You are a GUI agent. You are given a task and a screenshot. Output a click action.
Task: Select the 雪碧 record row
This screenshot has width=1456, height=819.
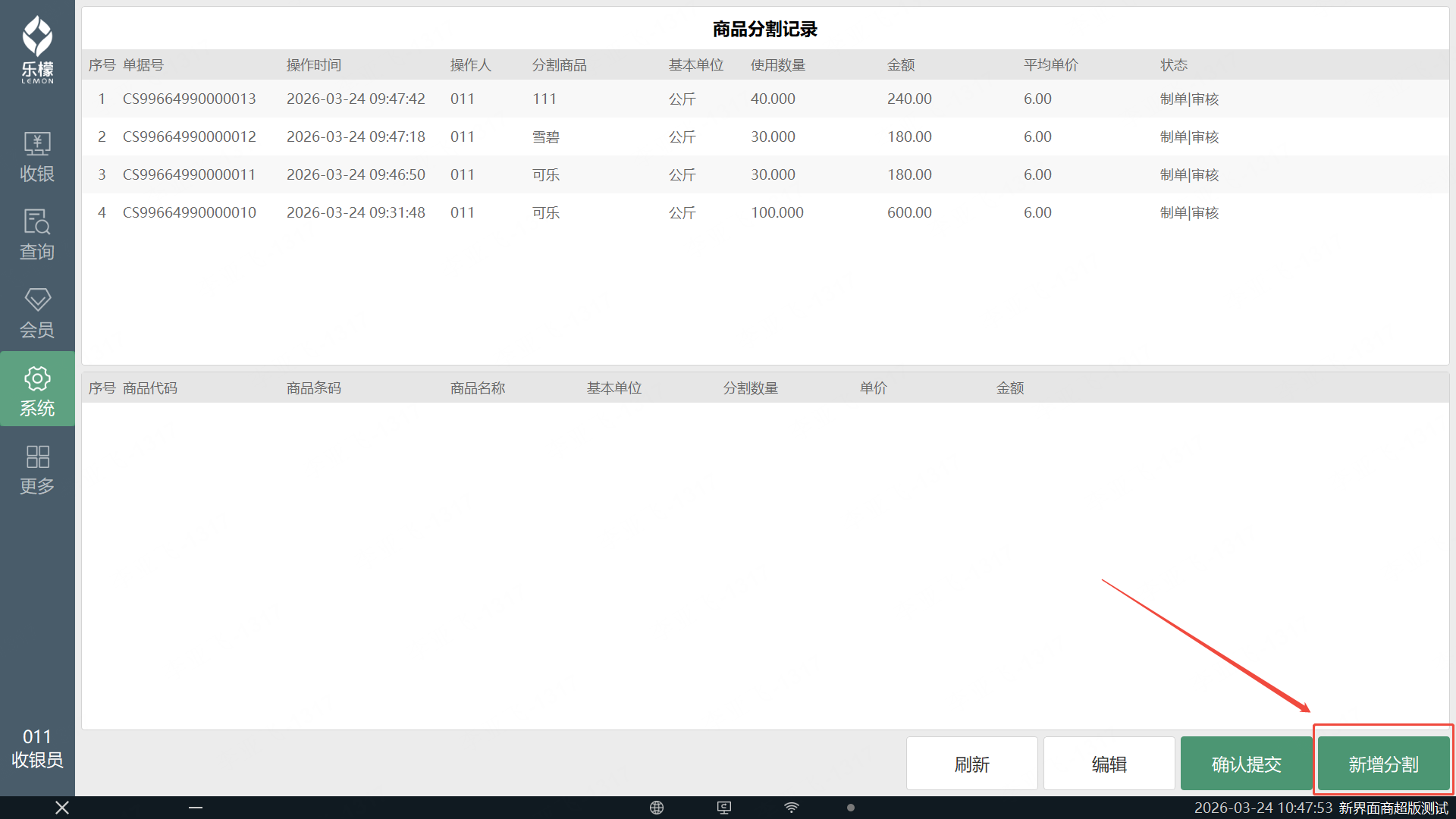tap(545, 136)
